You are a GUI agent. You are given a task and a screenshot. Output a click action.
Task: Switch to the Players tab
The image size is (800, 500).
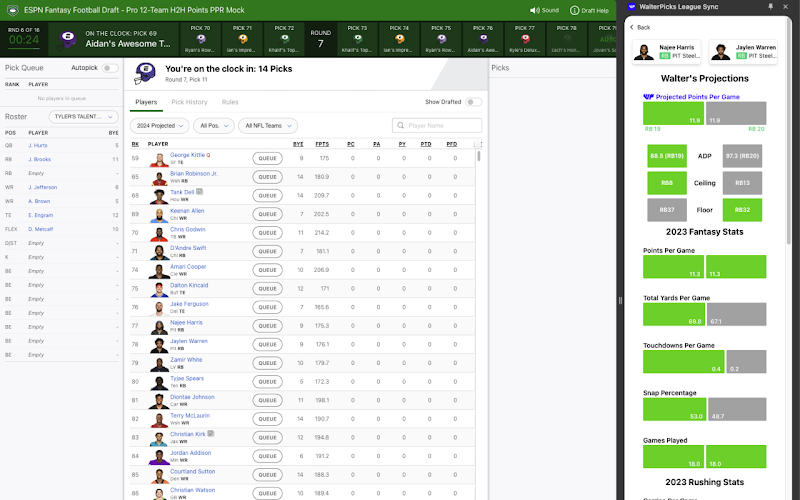[146, 102]
